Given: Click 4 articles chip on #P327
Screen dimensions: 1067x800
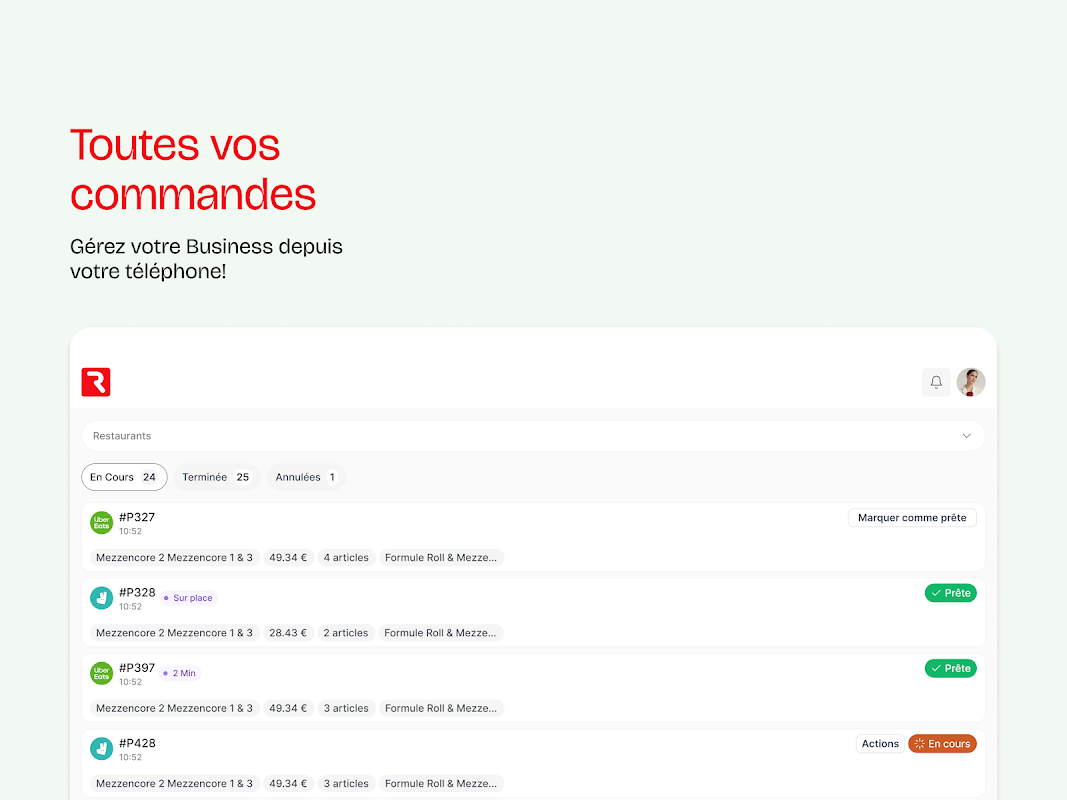Looking at the screenshot, I should 346,558.
